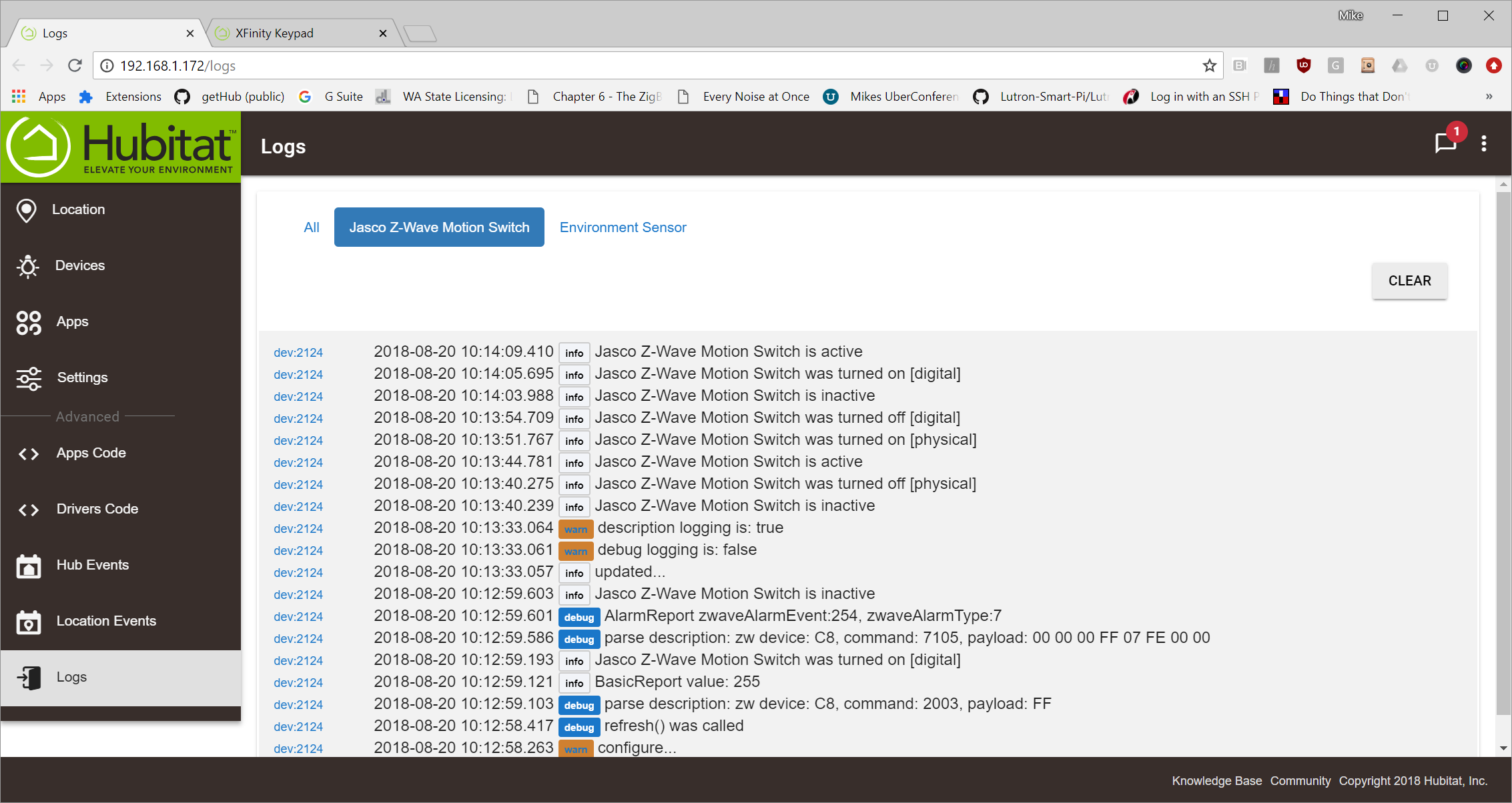Viewport: 1512px width, 803px height.
Task: Click the Hubitat logo
Action: pyautogui.click(x=121, y=147)
